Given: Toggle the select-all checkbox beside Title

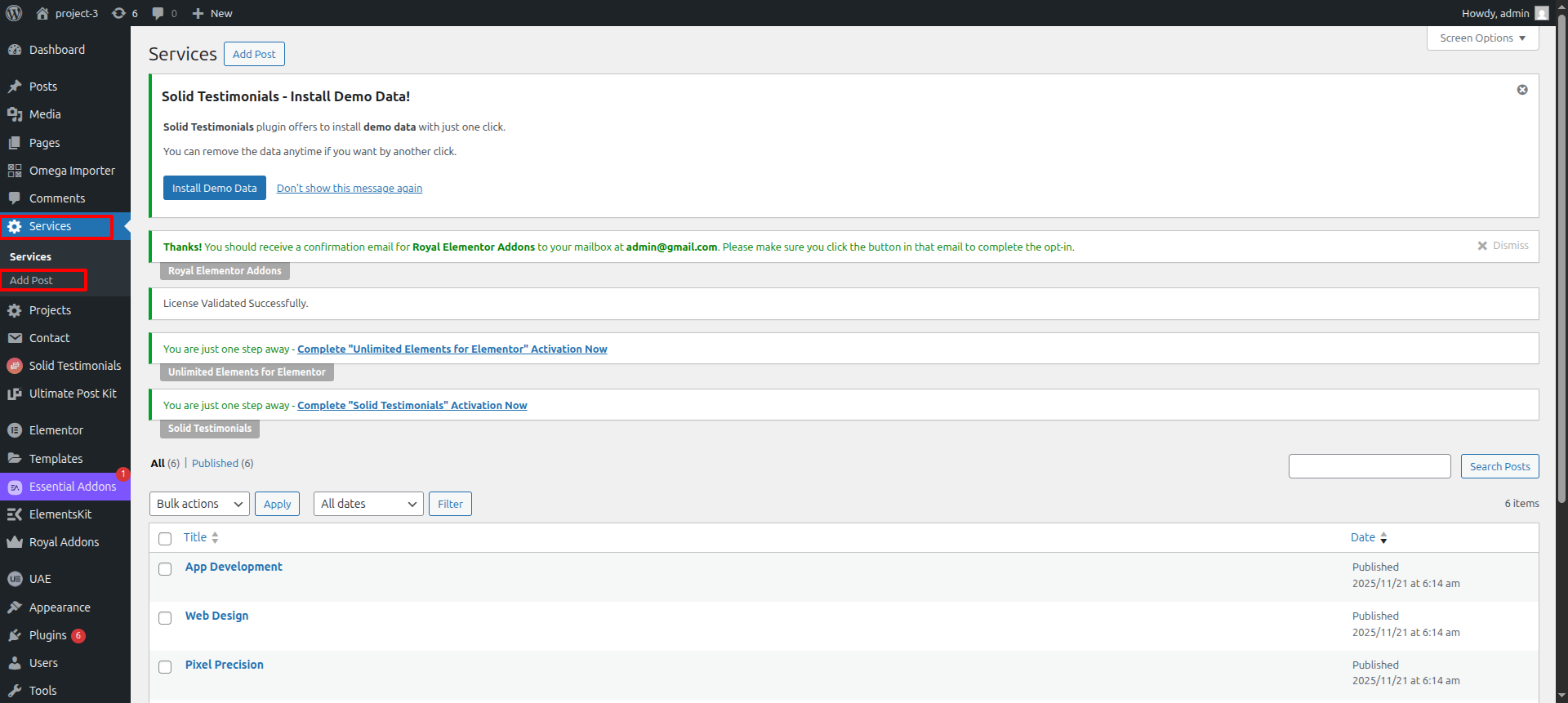Looking at the screenshot, I should 165,539.
